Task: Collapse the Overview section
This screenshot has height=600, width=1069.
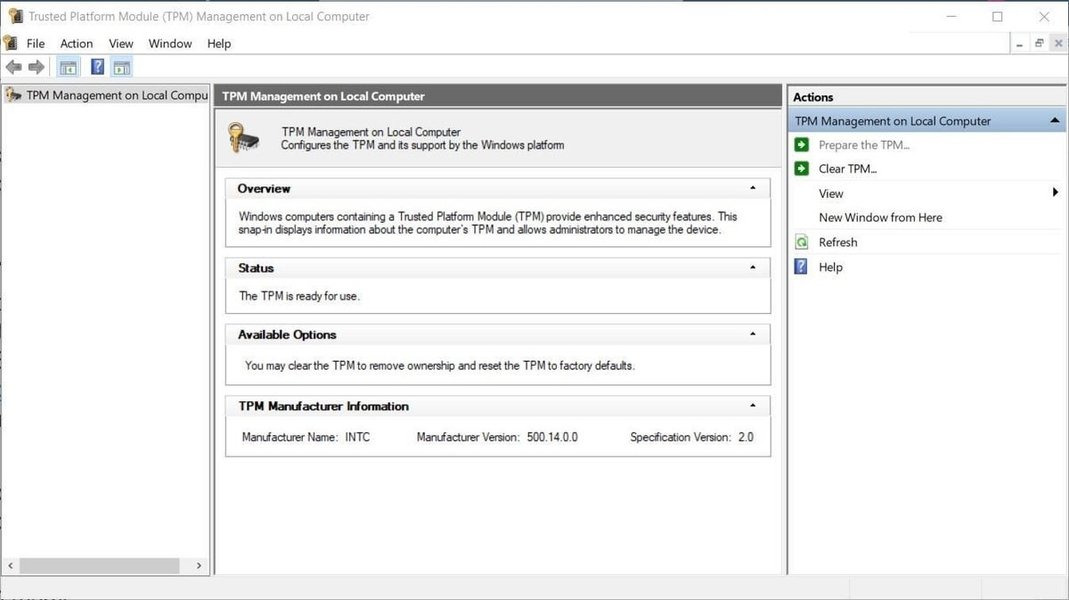Action: [x=753, y=187]
